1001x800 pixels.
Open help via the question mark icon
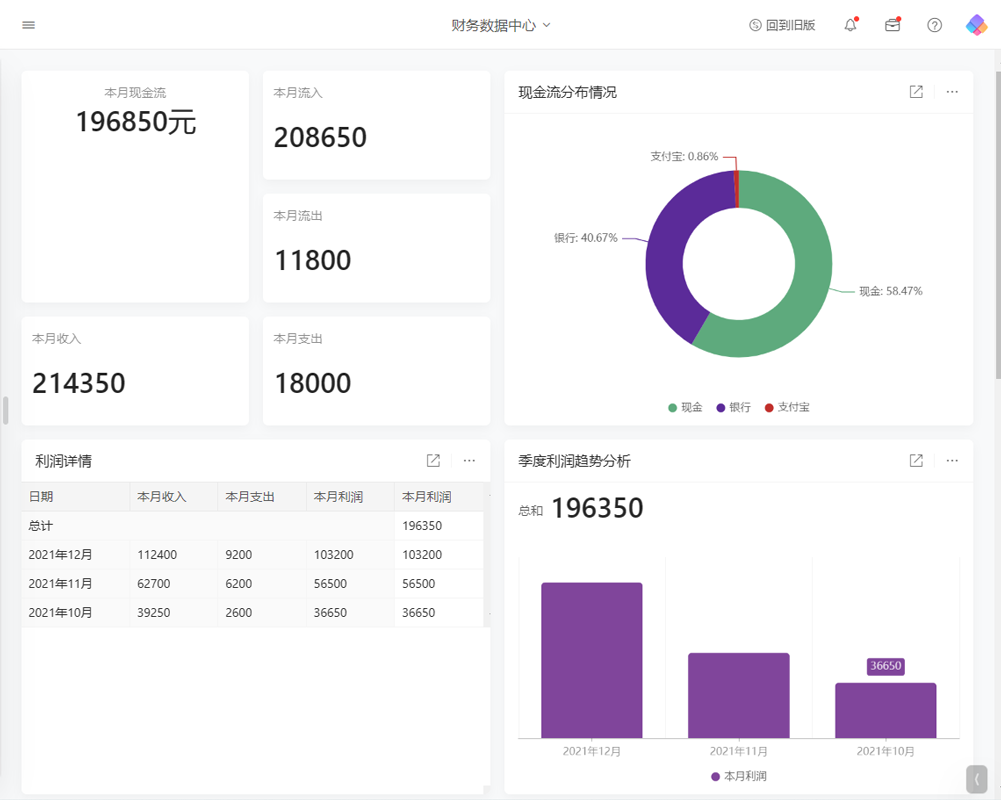pyautogui.click(x=934, y=24)
